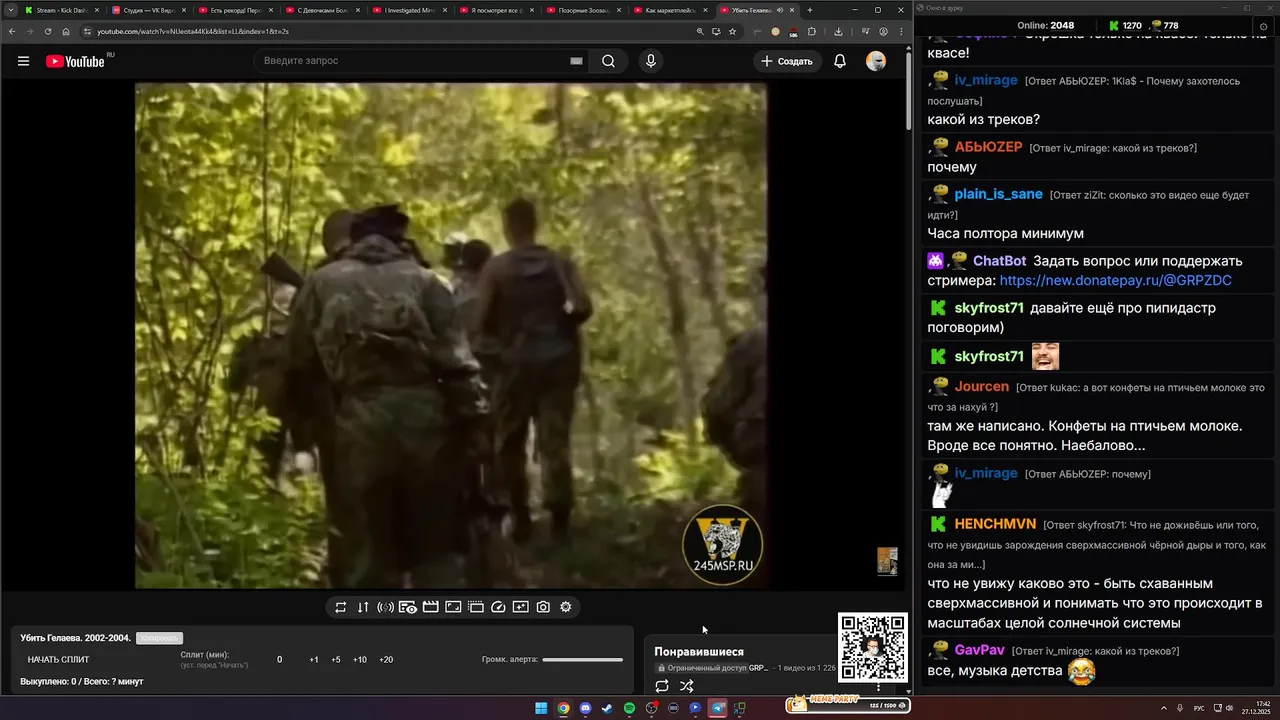
Task: Toggle playlist loop in Понравившиеся panel
Action: click(662, 686)
